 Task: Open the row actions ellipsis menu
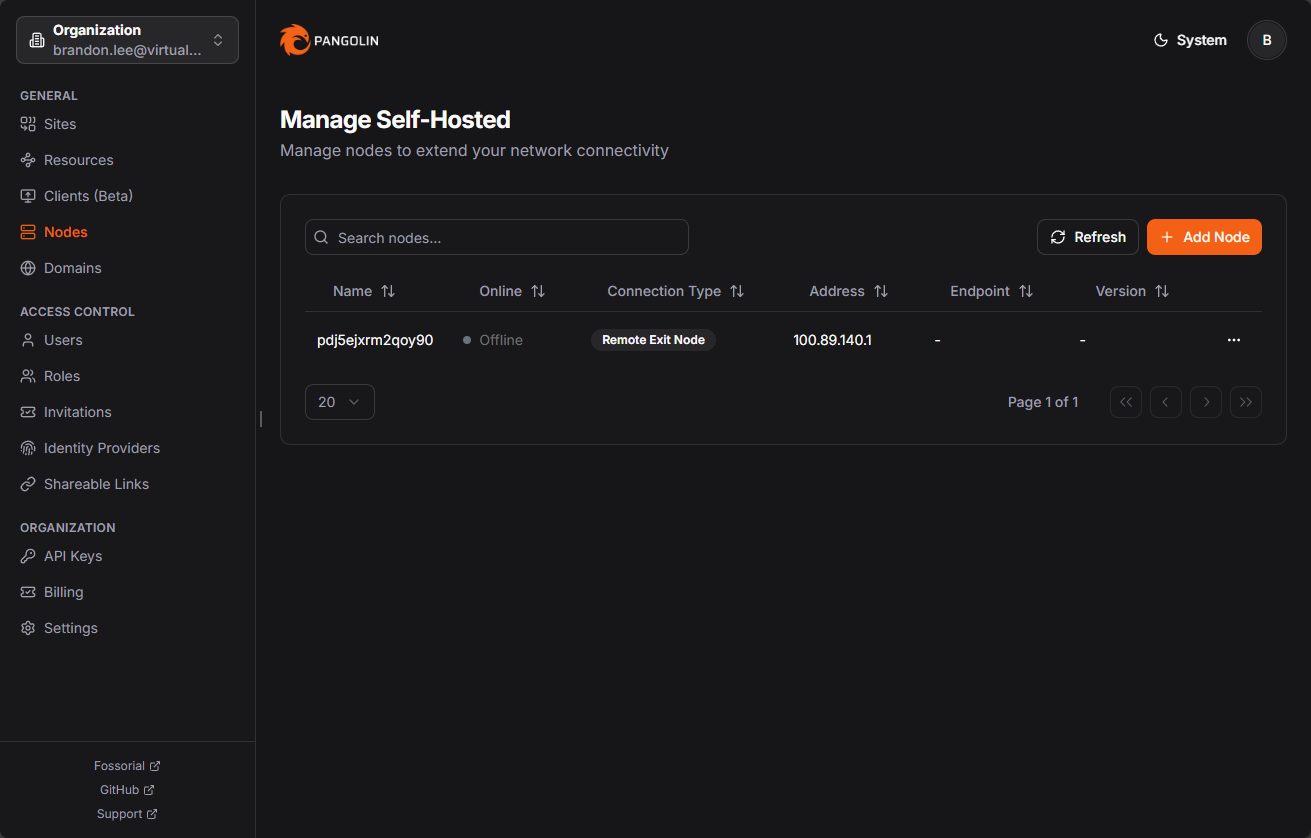(1234, 340)
